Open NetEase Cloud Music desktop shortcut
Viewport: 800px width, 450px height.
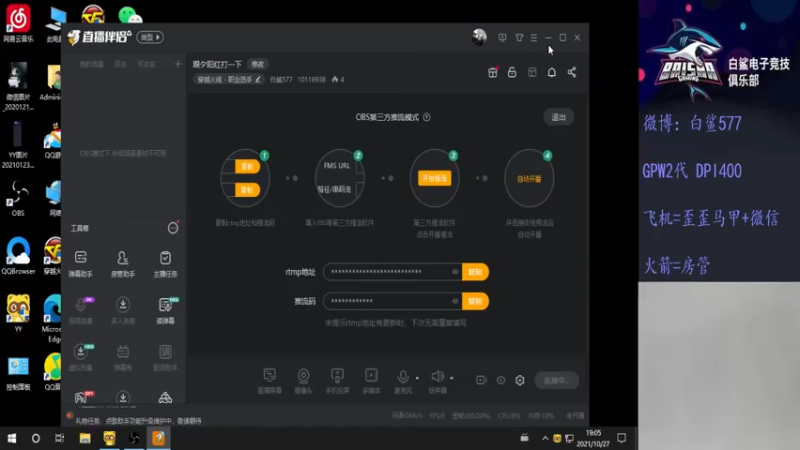[x=18, y=23]
